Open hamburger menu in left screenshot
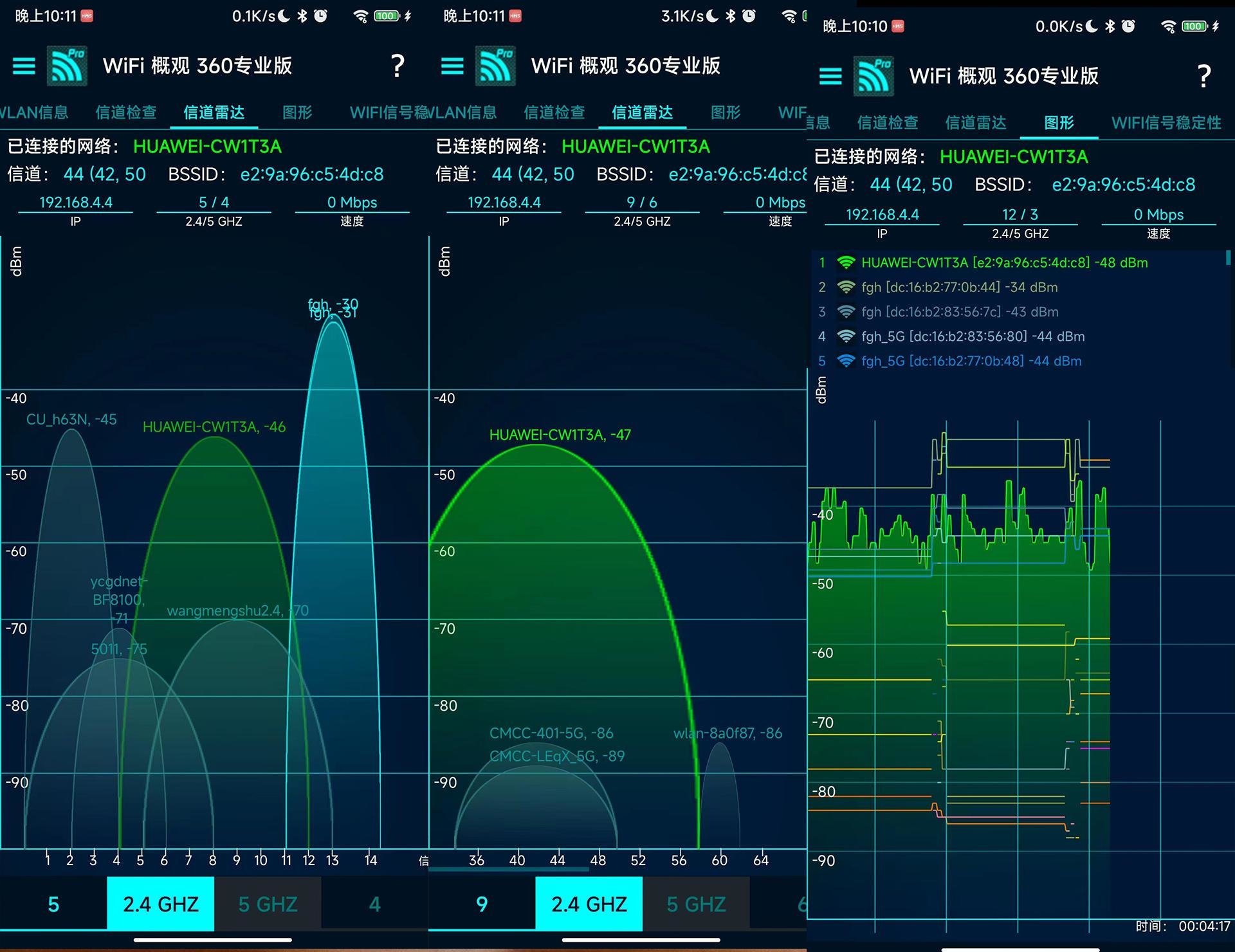Viewport: 1235px width, 952px height. [x=24, y=66]
